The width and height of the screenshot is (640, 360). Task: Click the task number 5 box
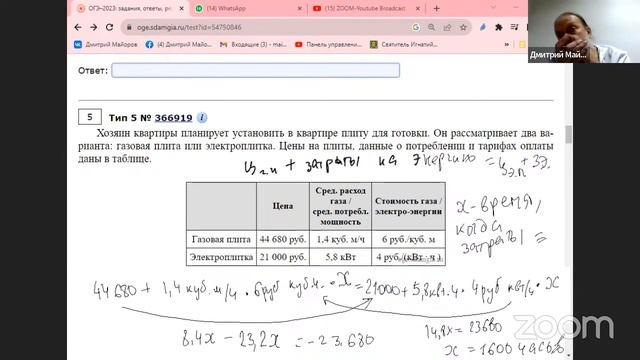90,117
